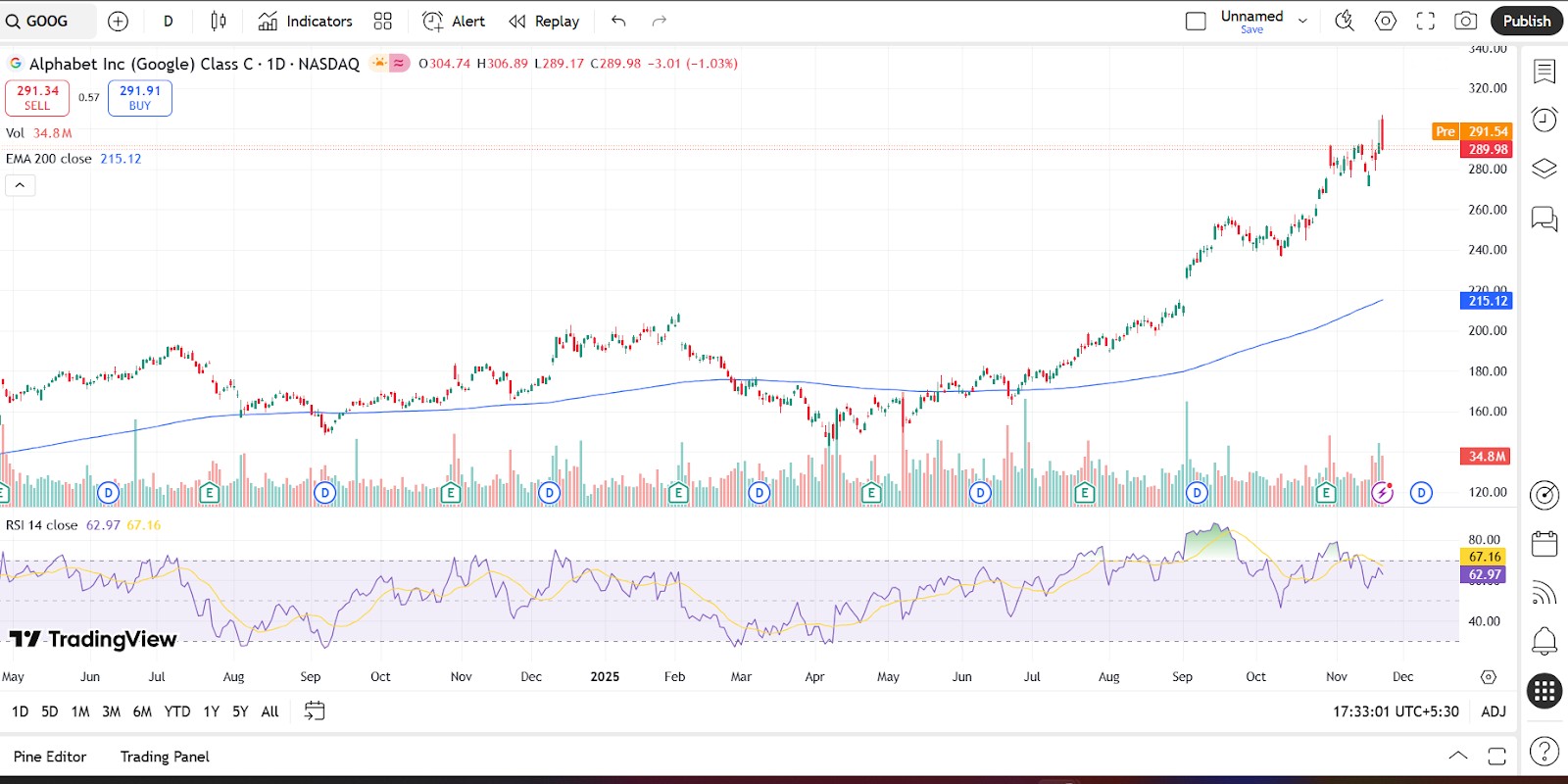Open the chats speech bubble icon
Screen dimensions: 1568x784
1544,218
